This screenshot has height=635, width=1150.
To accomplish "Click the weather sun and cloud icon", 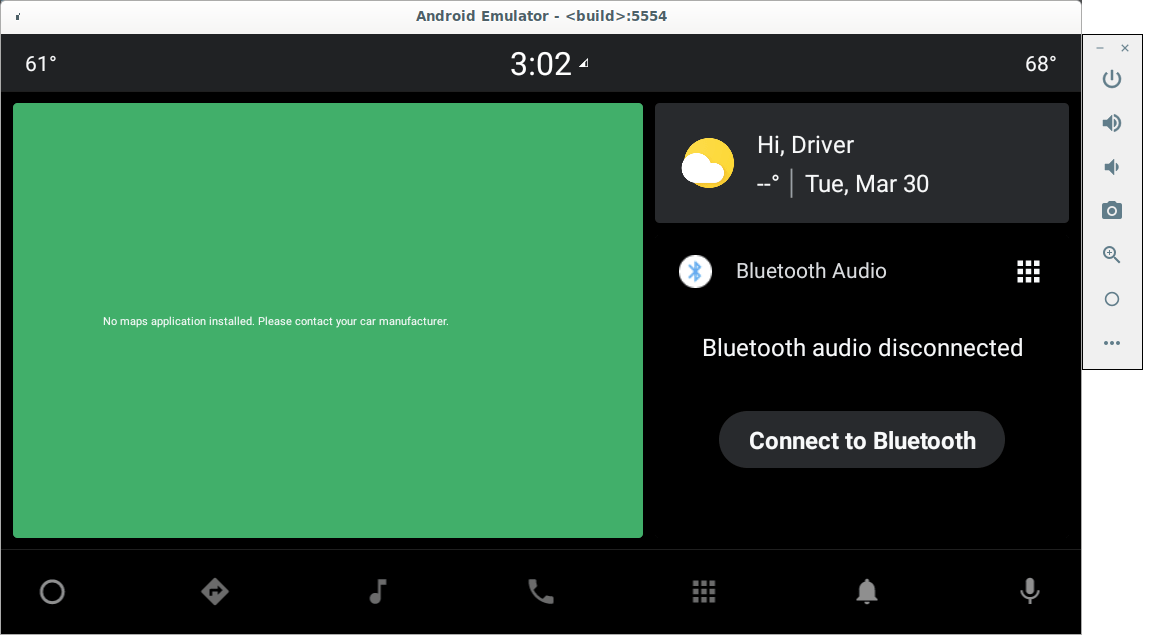I will 707,163.
